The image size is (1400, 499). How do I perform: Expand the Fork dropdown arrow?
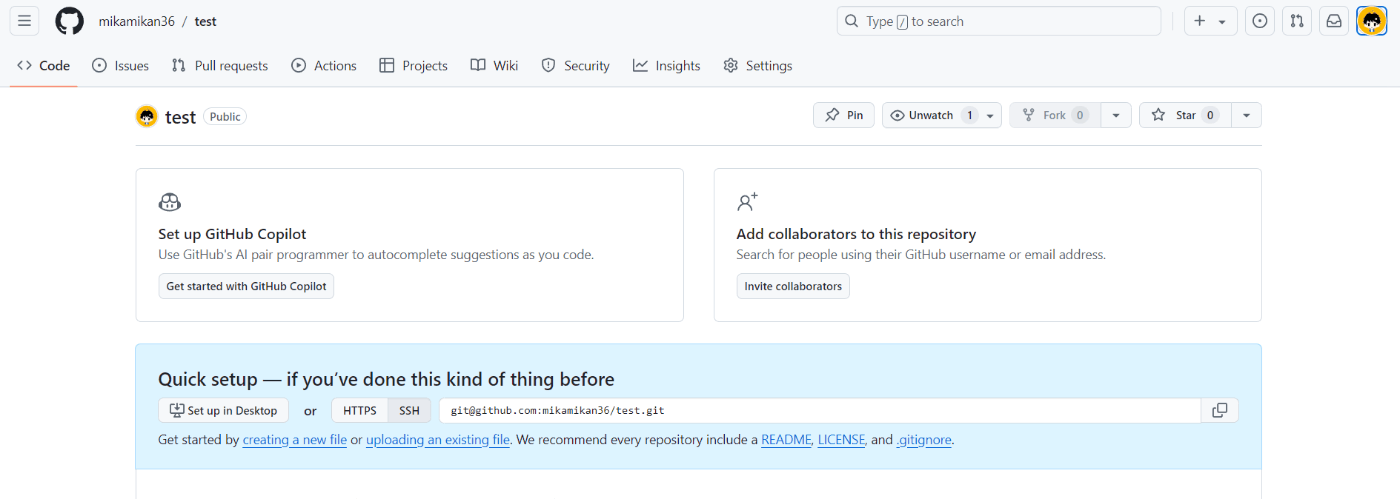(x=1116, y=115)
